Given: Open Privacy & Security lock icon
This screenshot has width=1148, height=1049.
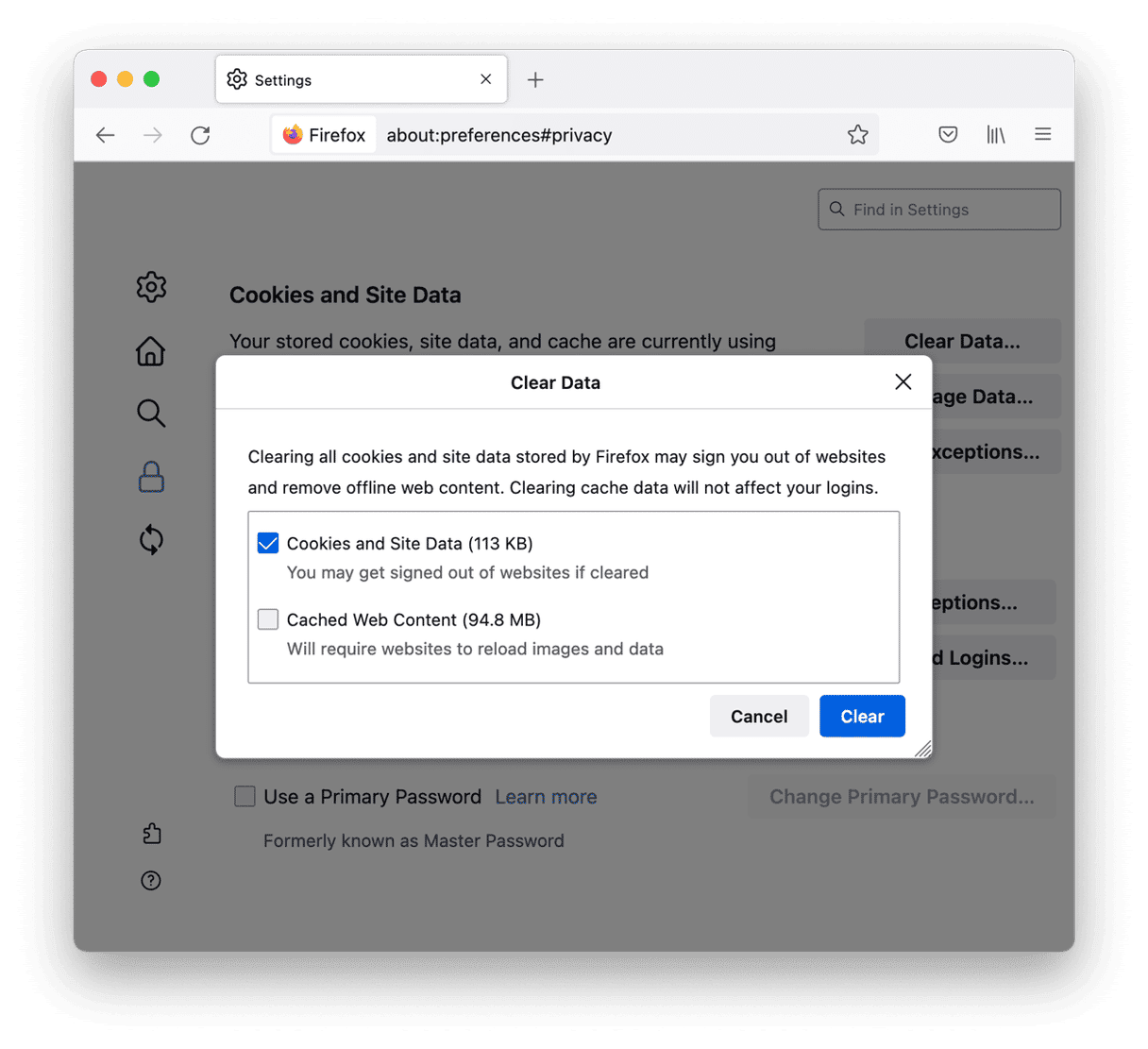Looking at the screenshot, I should tap(151, 477).
